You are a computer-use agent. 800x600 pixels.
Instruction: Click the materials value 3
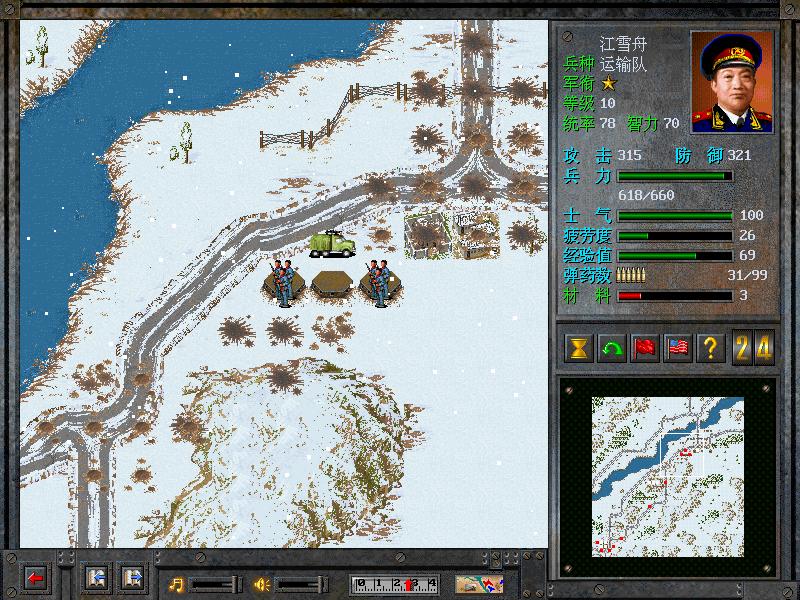point(743,295)
